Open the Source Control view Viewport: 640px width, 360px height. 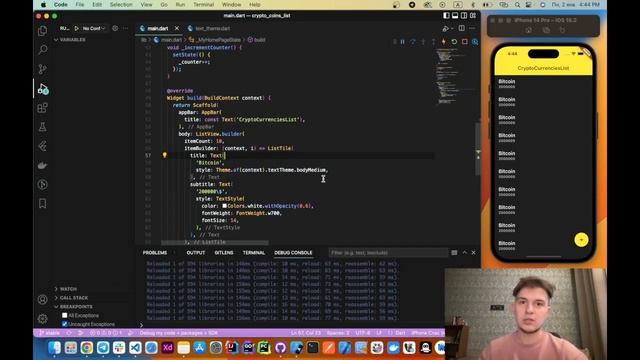coord(42,69)
